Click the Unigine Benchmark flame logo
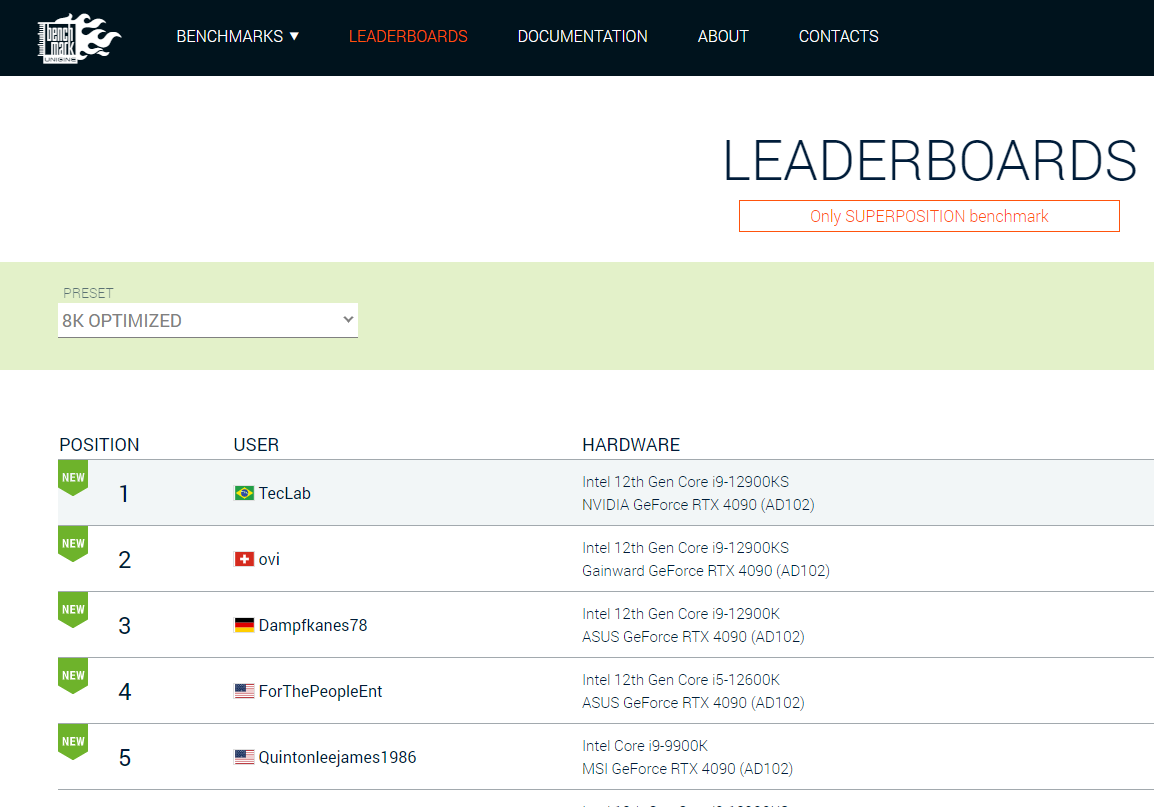1154x807 pixels. pos(79,38)
